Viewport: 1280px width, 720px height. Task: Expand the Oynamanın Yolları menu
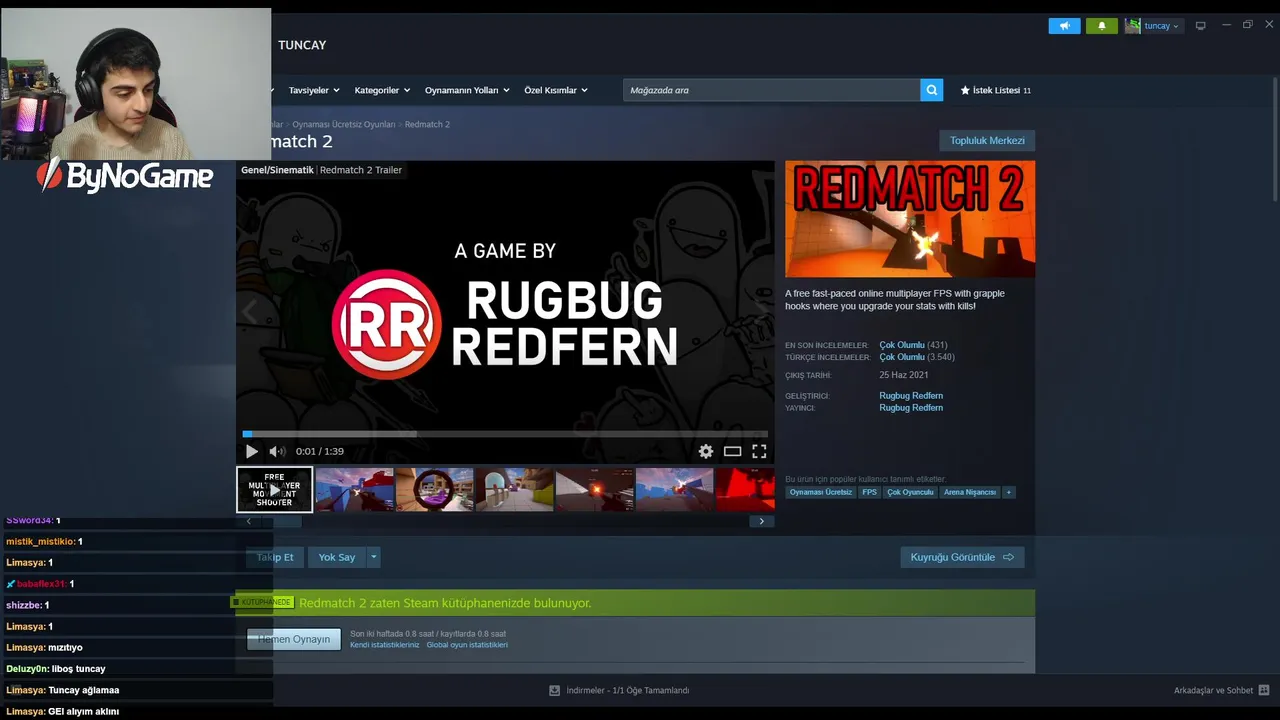pyautogui.click(x=467, y=90)
